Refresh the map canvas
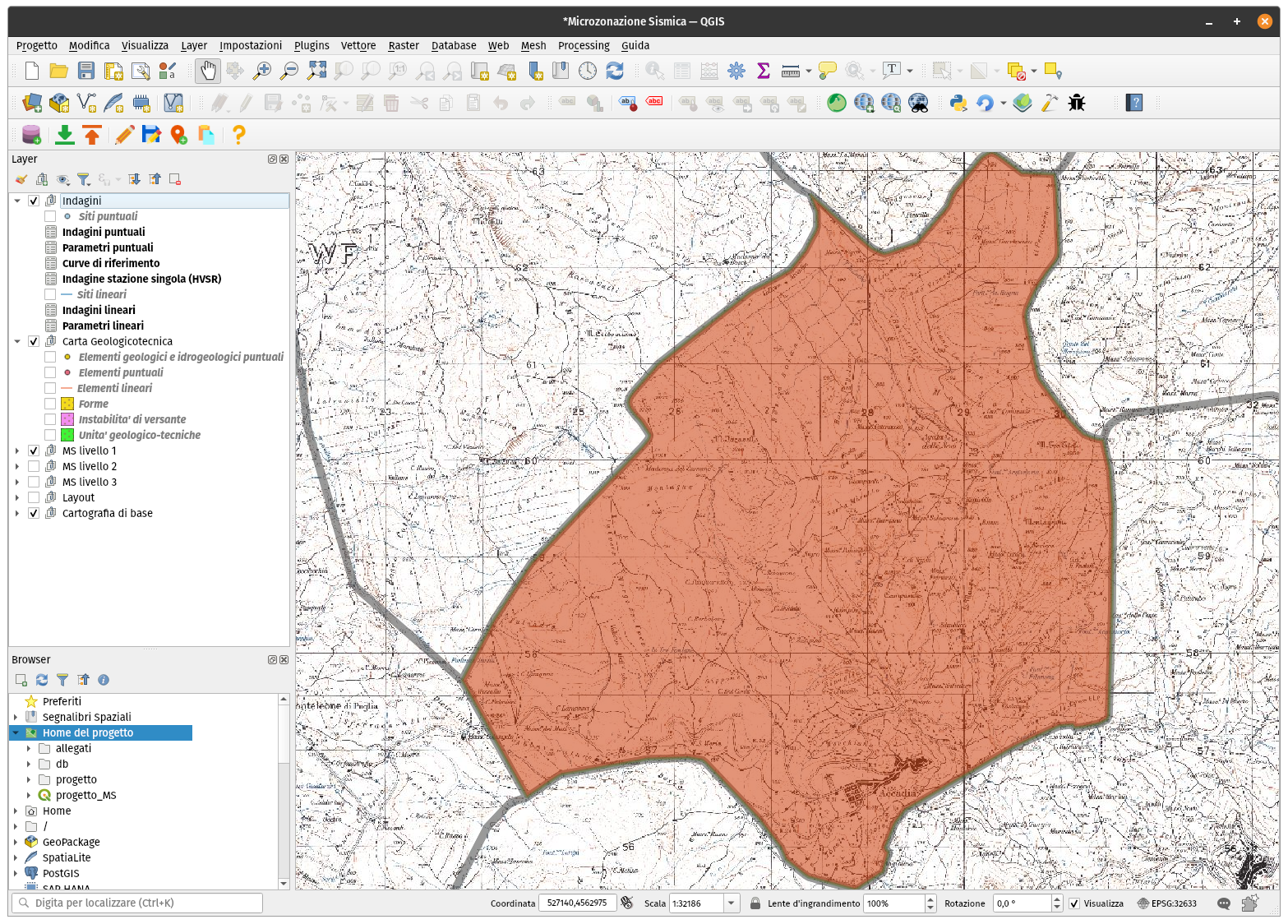 point(615,72)
